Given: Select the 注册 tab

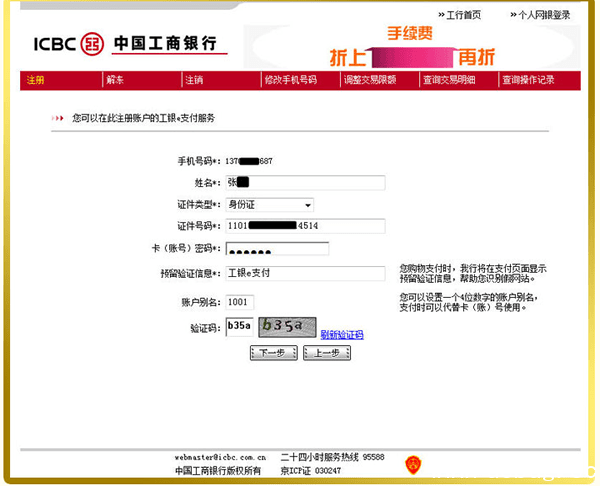Looking at the screenshot, I should (x=35, y=80).
